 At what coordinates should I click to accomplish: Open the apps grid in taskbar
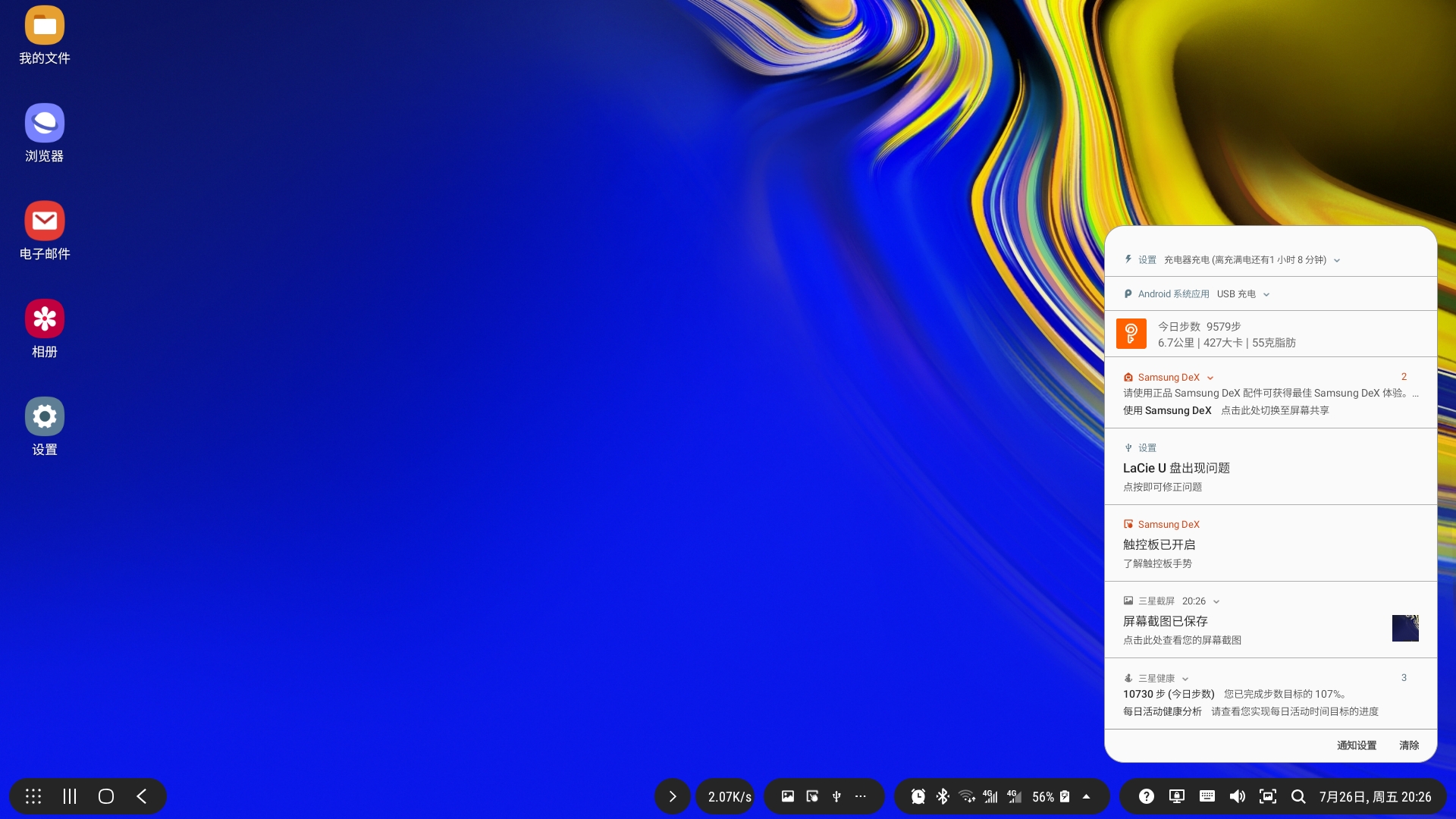[33, 796]
